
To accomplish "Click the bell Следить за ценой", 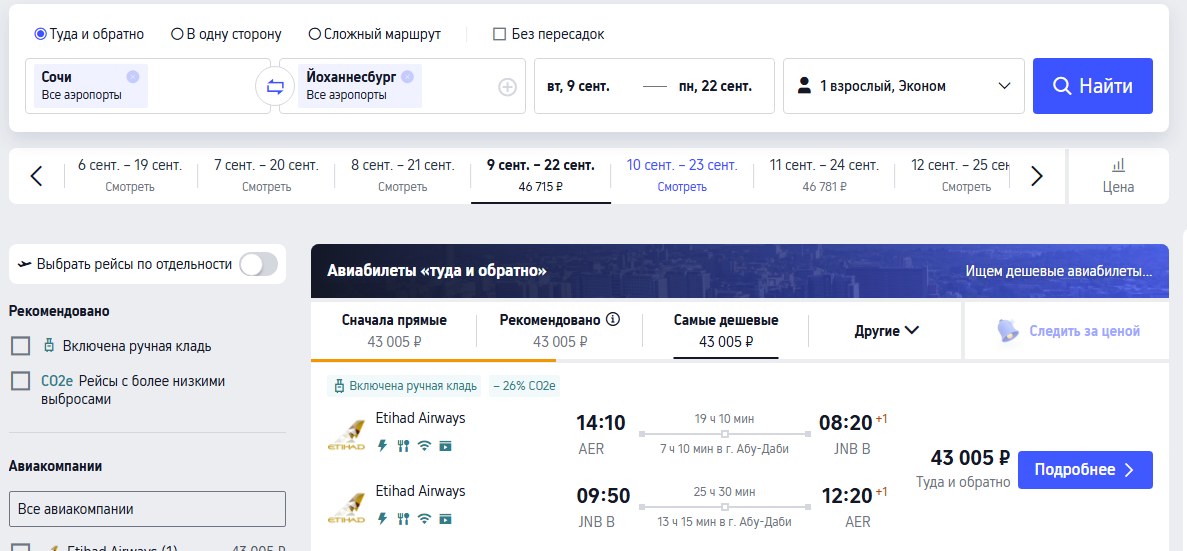I will (x=1067, y=331).
